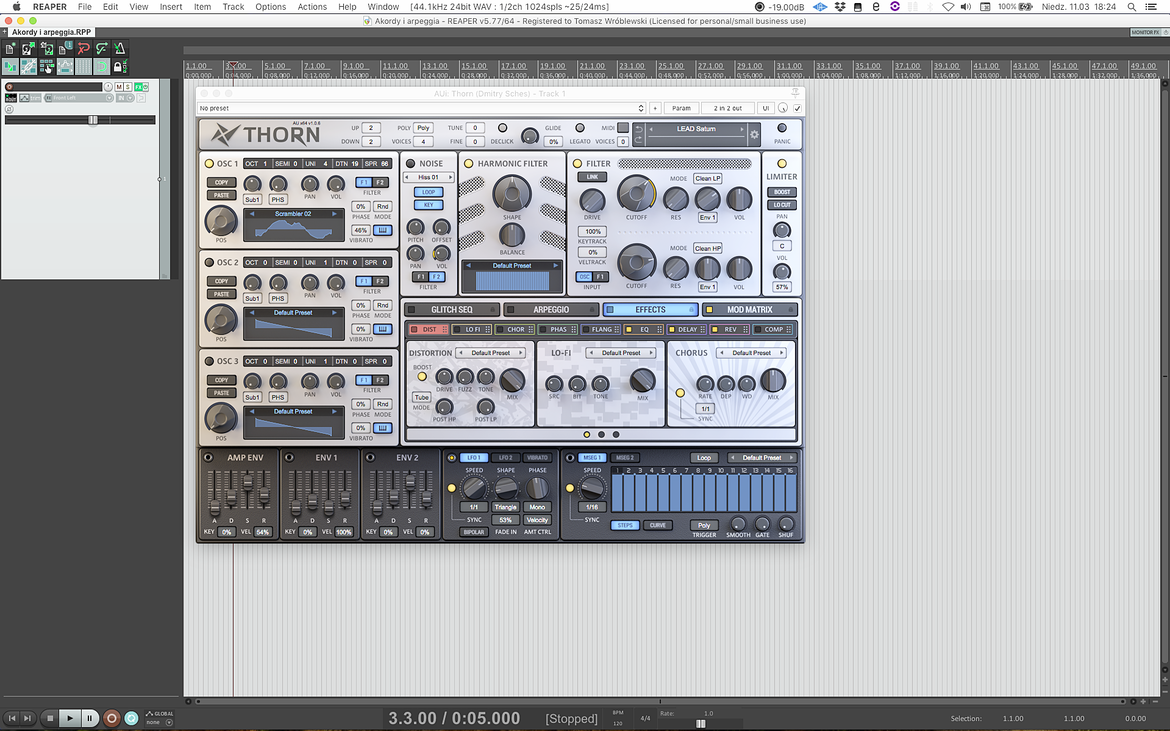This screenshot has height=731, width=1170.
Task: Click OSC 1 COPY button
Action: 222,183
